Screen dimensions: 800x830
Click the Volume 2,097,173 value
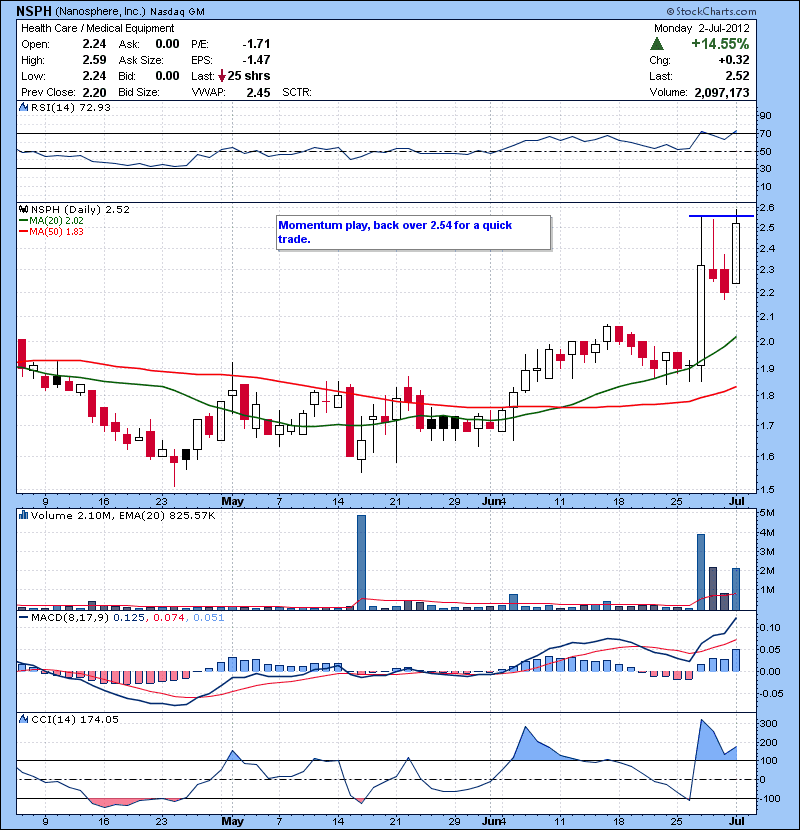click(x=721, y=92)
